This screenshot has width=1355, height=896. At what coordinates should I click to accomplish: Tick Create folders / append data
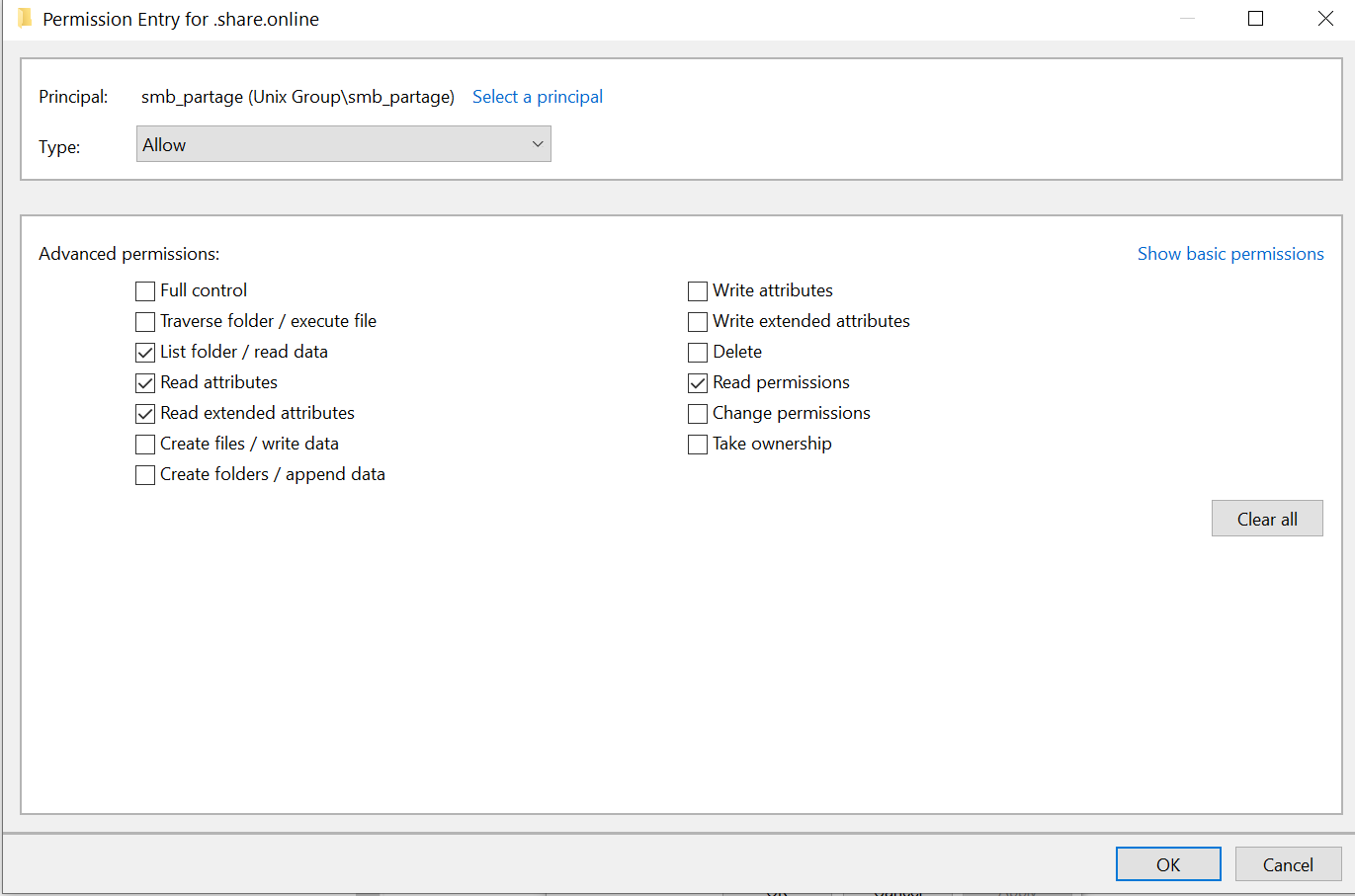point(145,475)
